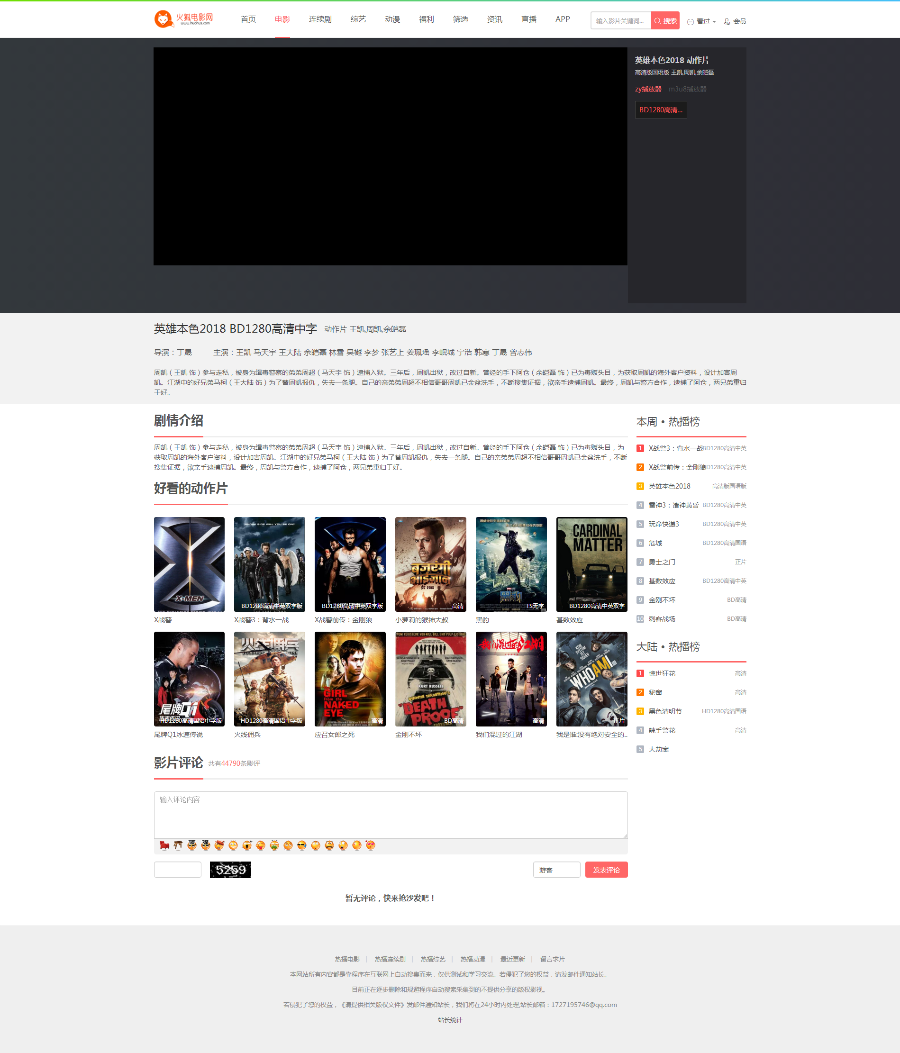Open the Cardinal Matter poster
The width and height of the screenshot is (900, 1053).
point(592,564)
